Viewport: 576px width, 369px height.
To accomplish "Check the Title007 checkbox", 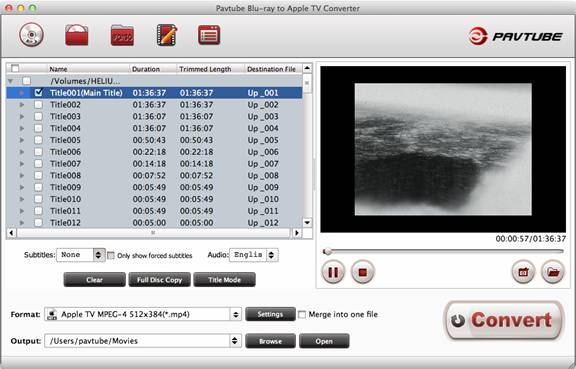I will (x=38, y=164).
